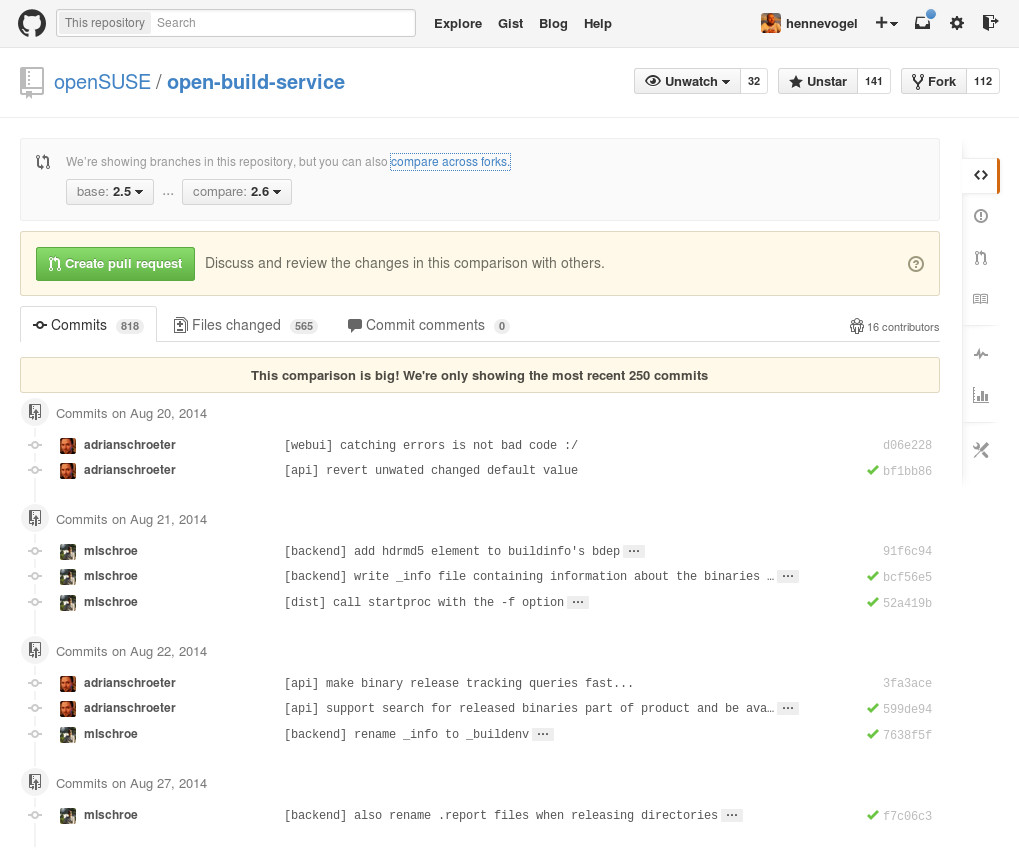
Task: Unstar the open-build-service repository
Action: click(818, 82)
